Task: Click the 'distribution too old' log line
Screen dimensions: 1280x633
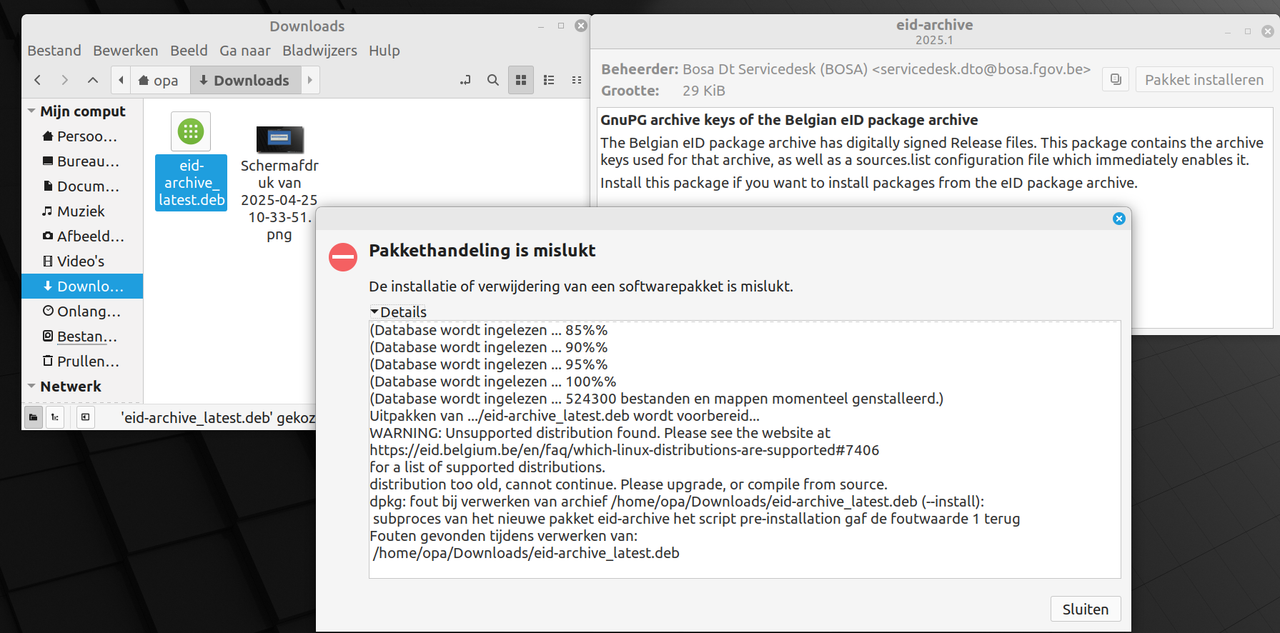Action: click(628, 484)
